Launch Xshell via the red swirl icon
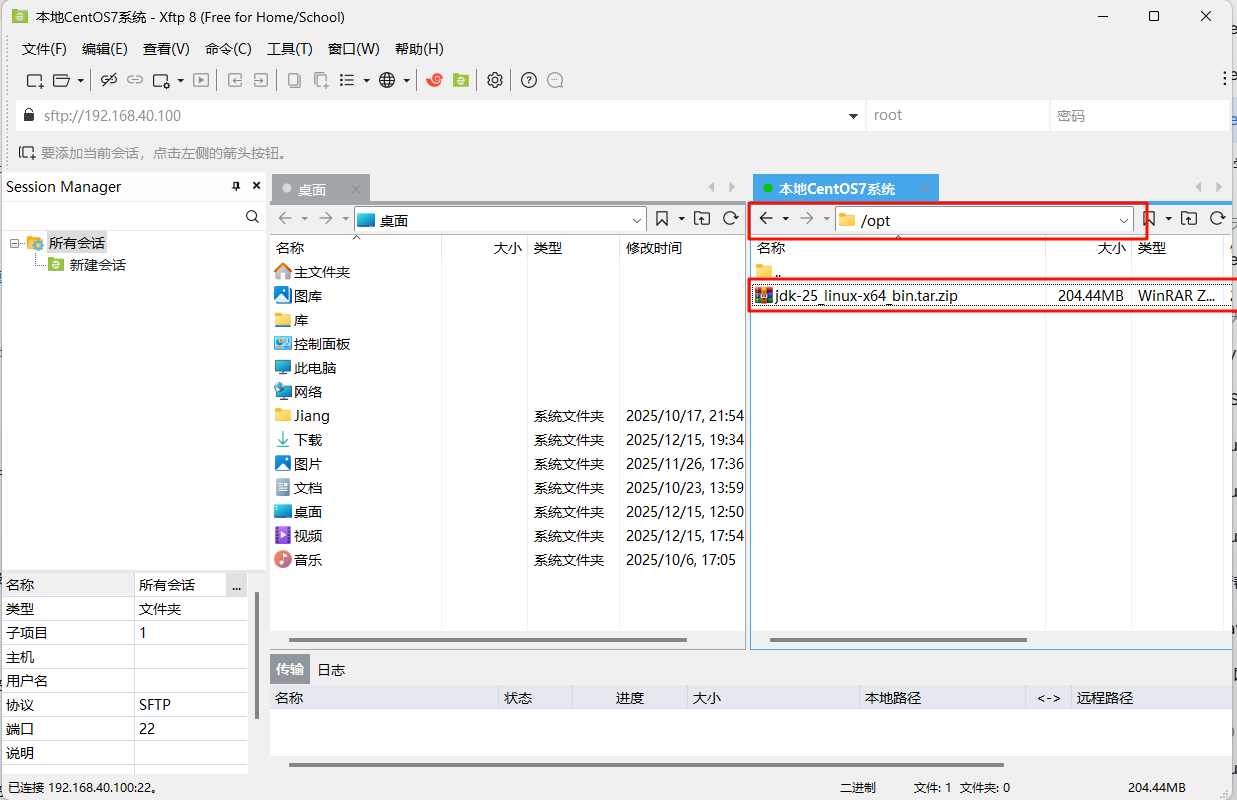The height and width of the screenshot is (800, 1237). tap(434, 80)
